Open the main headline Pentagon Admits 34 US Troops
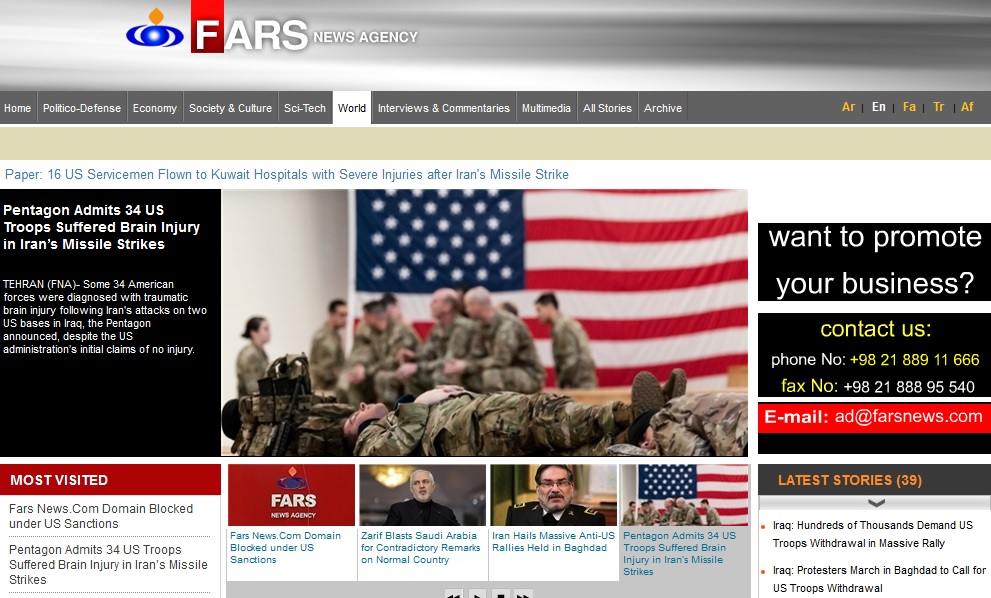This screenshot has height=598, width=991. pos(101,227)
